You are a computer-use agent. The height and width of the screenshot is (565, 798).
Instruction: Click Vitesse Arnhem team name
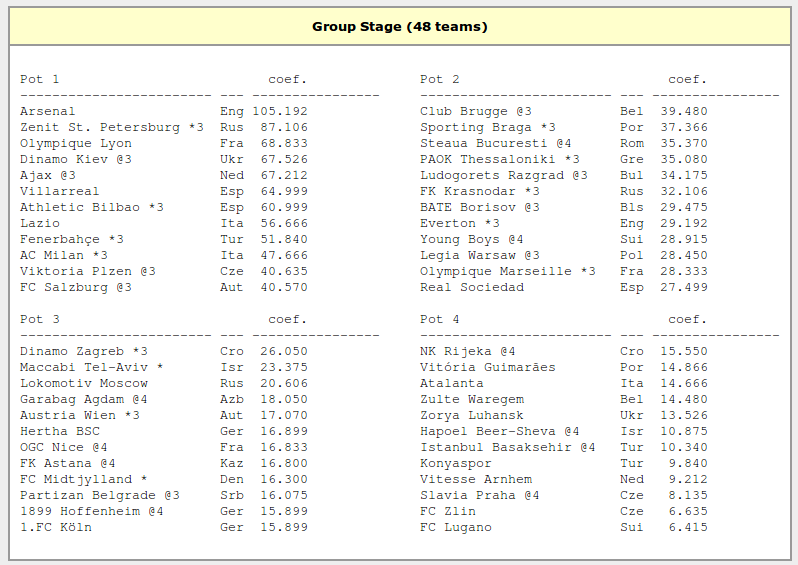(x=475, y=479)
